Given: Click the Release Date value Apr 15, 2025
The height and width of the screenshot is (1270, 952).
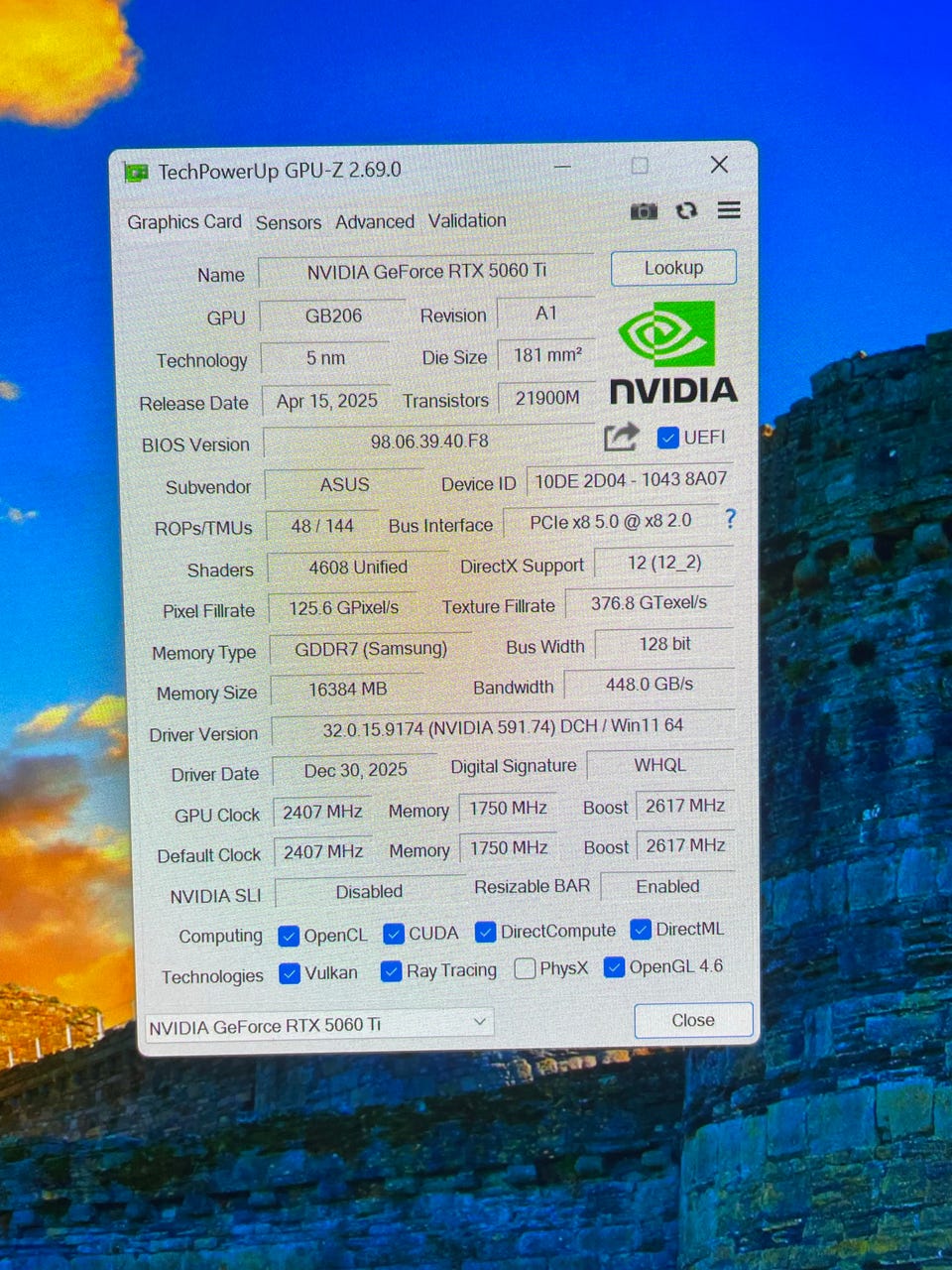Looking at the screenshot, I should point(327,401).
